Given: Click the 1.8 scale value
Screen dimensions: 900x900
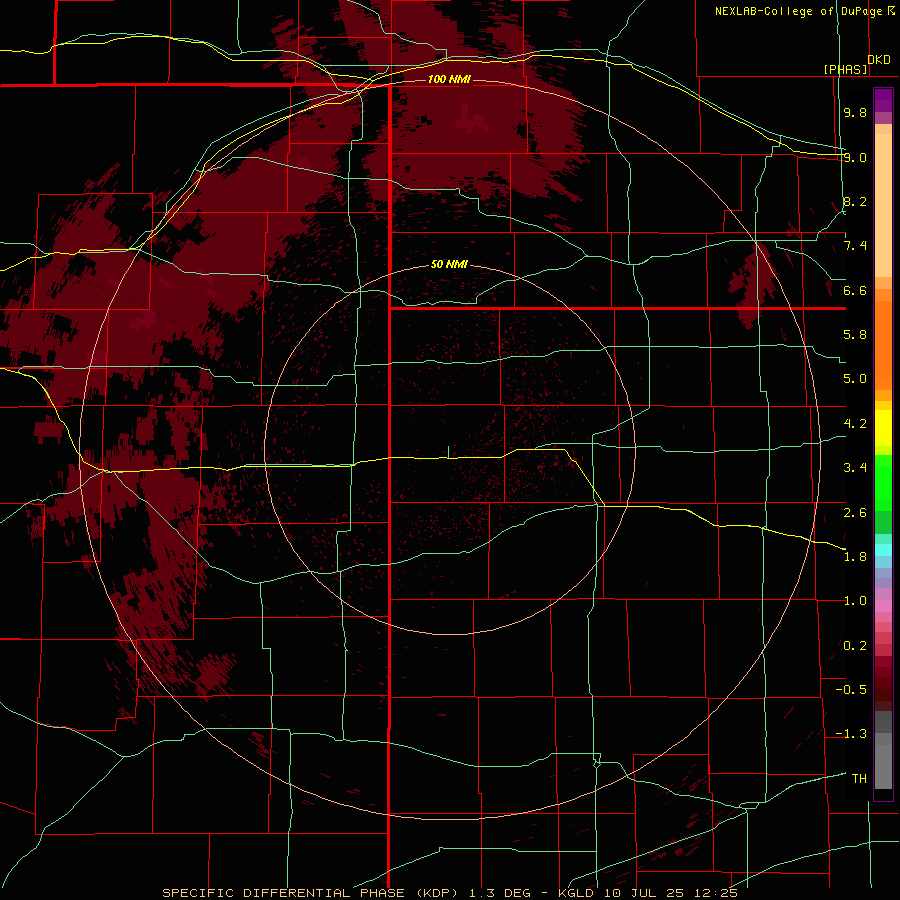Looking at the screenshot, I should click(x=855, y=557).
